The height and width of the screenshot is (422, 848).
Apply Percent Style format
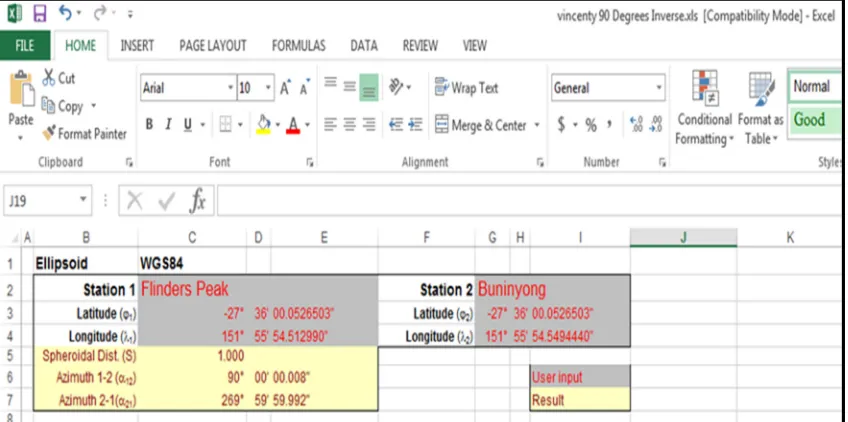(591, 126)
